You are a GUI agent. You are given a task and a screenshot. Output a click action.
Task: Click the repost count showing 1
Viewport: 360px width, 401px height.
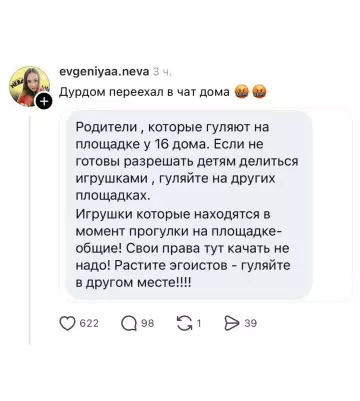coord(199,323)
